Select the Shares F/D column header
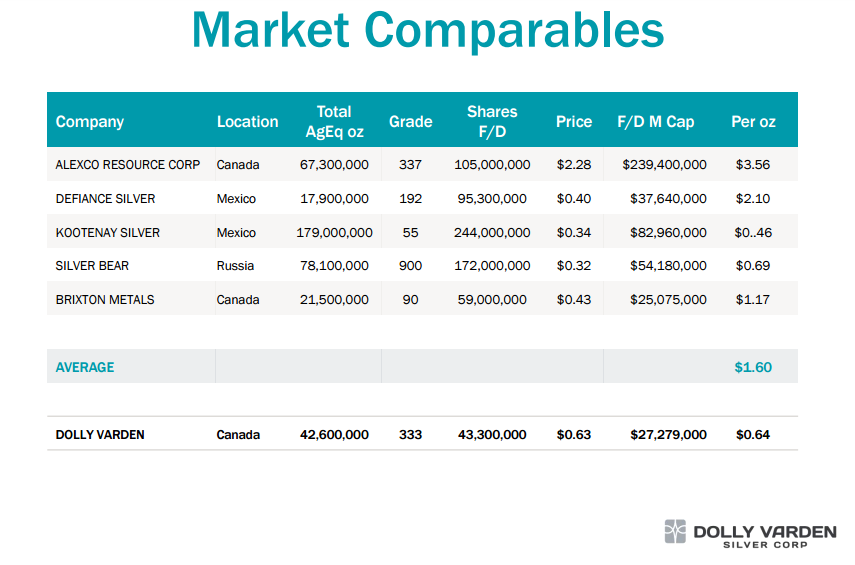 click(492, 122)
